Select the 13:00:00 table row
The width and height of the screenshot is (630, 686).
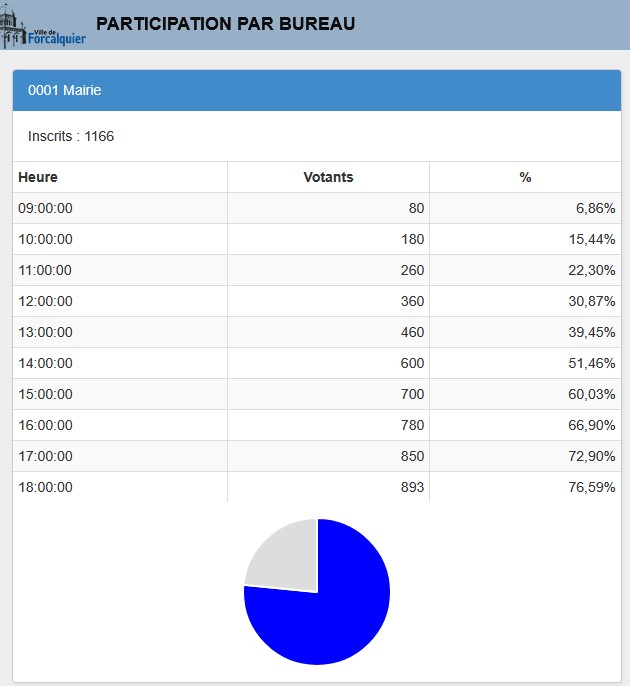coord(316,332)
